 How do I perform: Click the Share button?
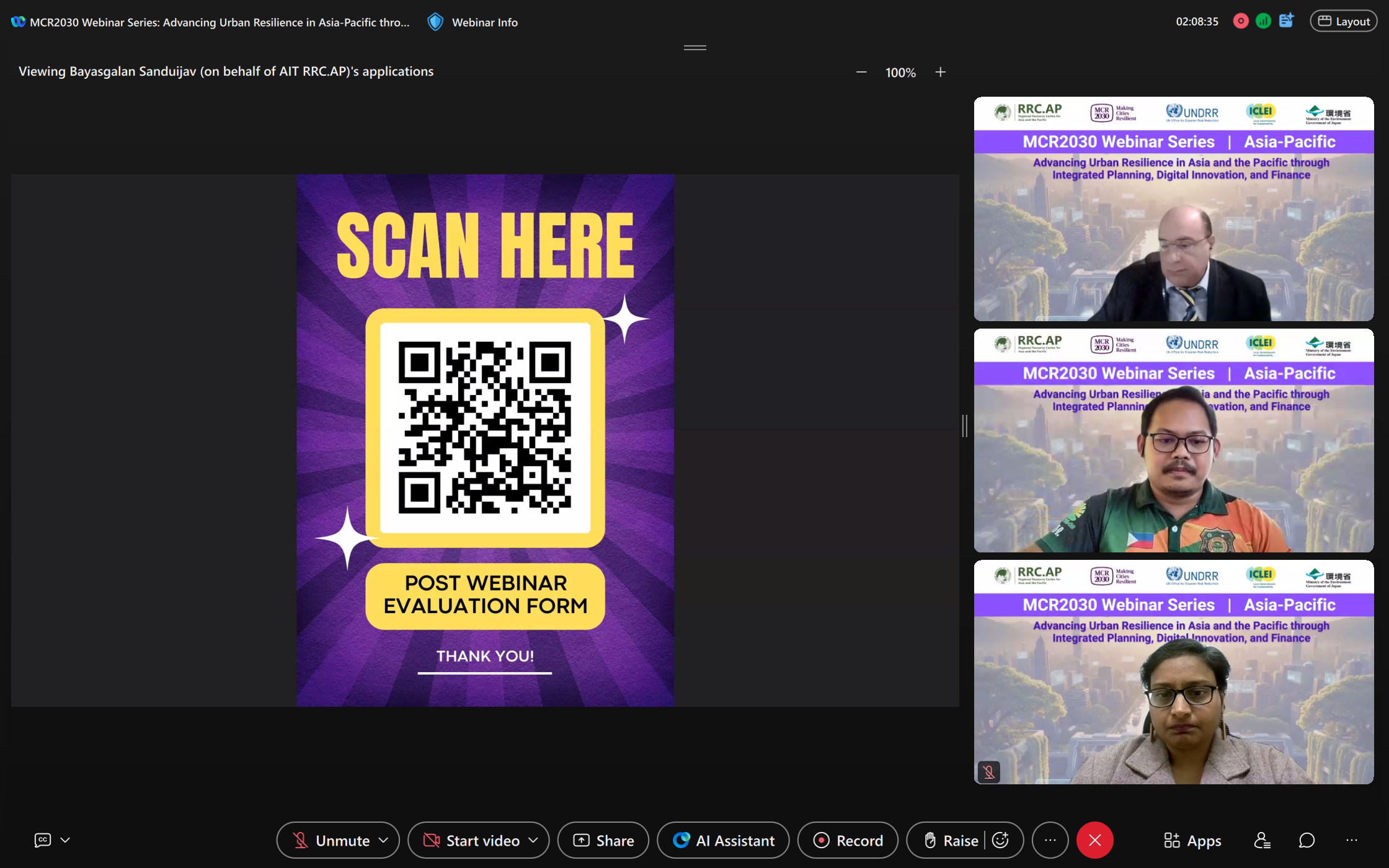(x=603, y=840)
